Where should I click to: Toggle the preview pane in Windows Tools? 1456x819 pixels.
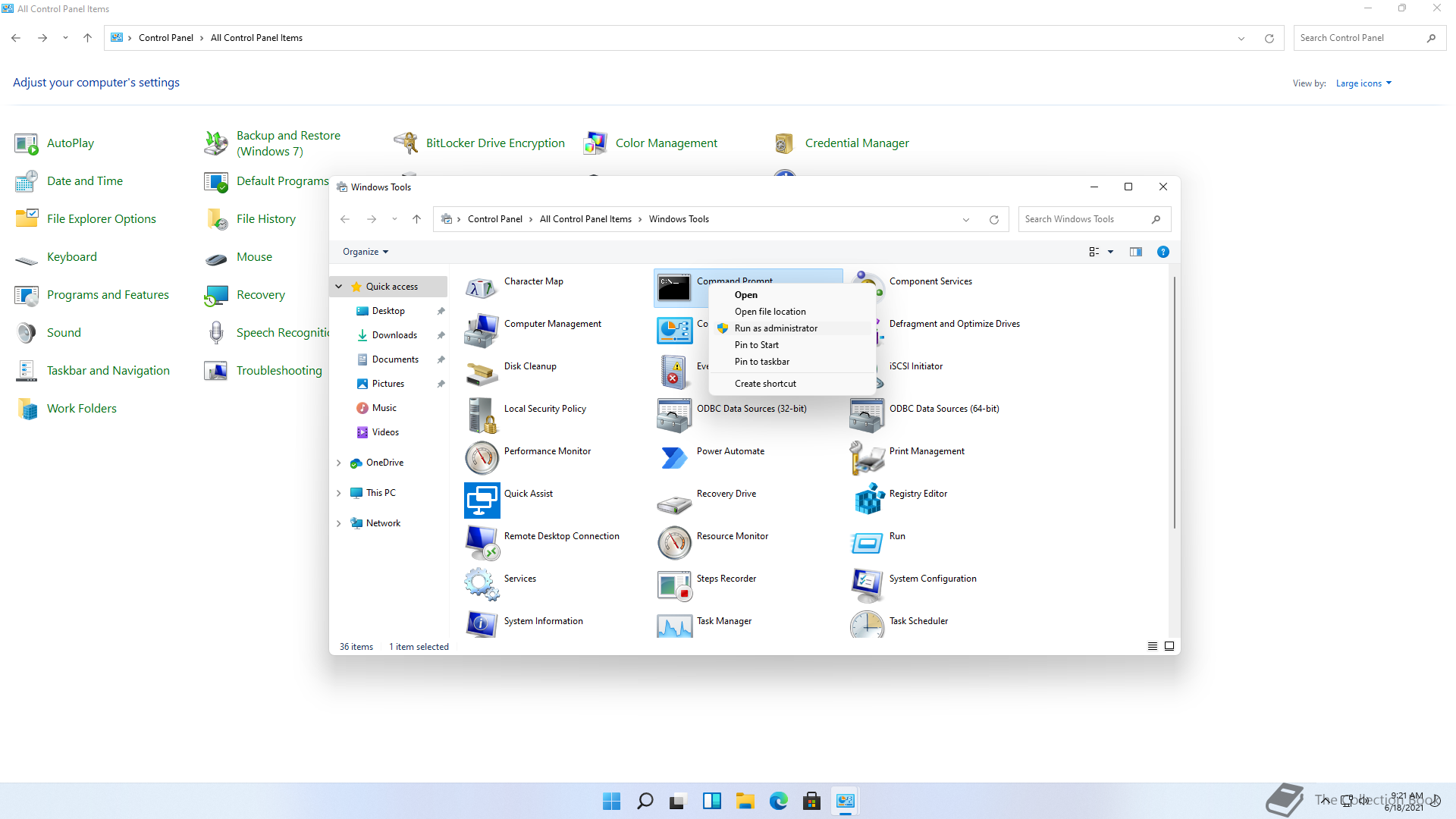(1135, 252)
